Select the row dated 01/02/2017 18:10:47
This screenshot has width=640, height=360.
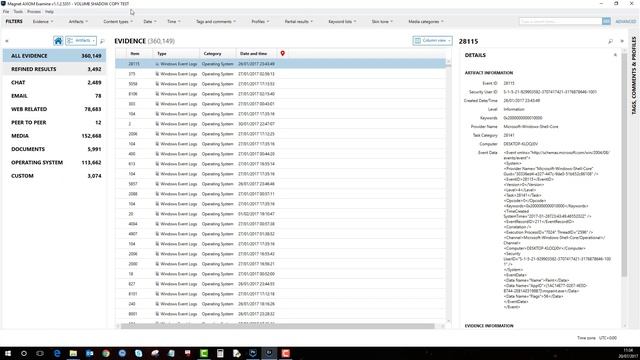[x=280, y=214]
